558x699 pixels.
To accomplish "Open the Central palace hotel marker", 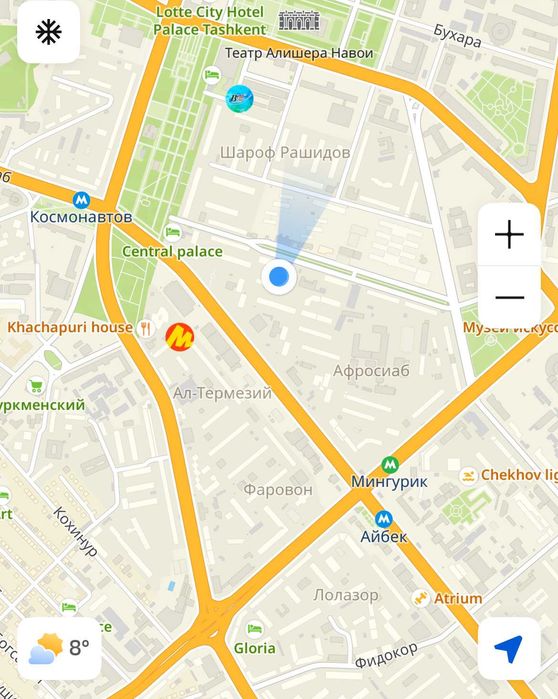I will click(172, 232).
